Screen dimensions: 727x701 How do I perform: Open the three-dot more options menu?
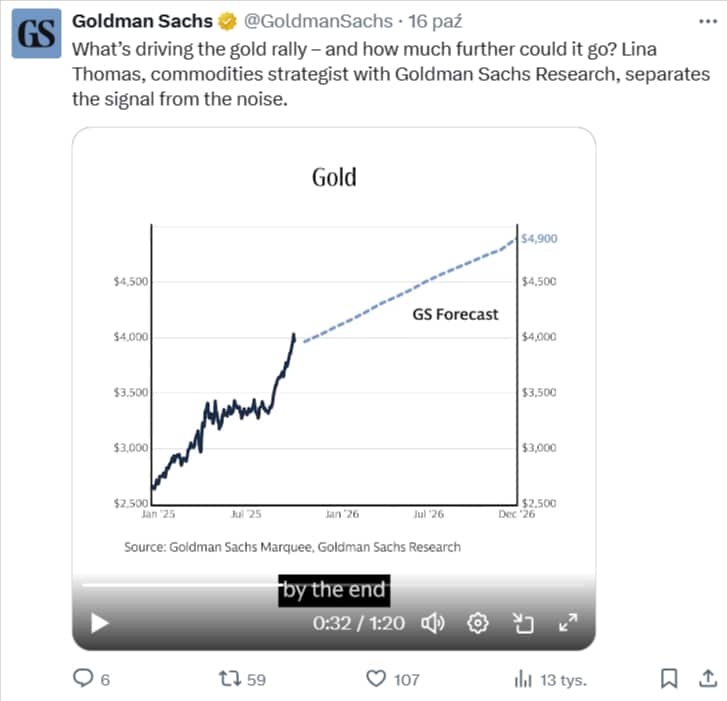coord(707,20)
